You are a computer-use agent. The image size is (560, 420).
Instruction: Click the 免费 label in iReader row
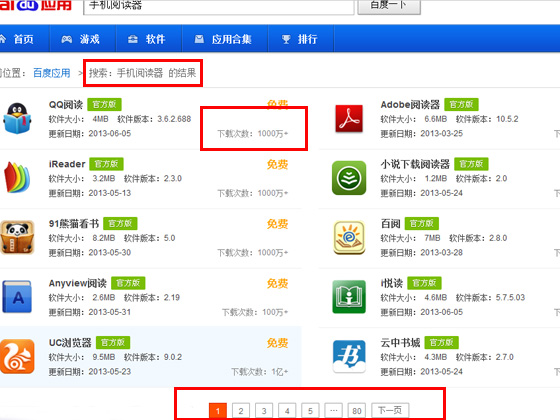278,164
